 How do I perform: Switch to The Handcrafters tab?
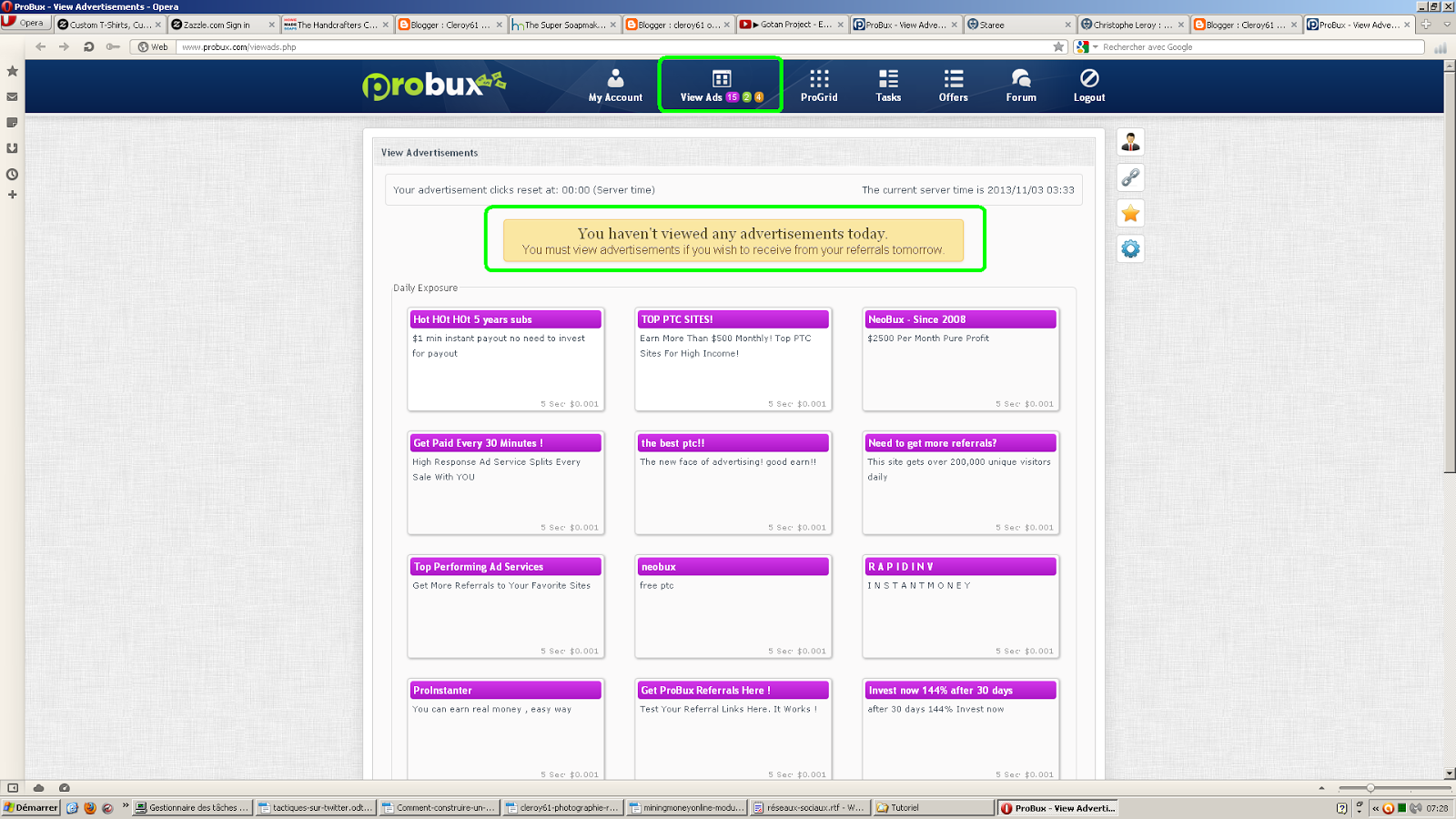coord(337,25)
